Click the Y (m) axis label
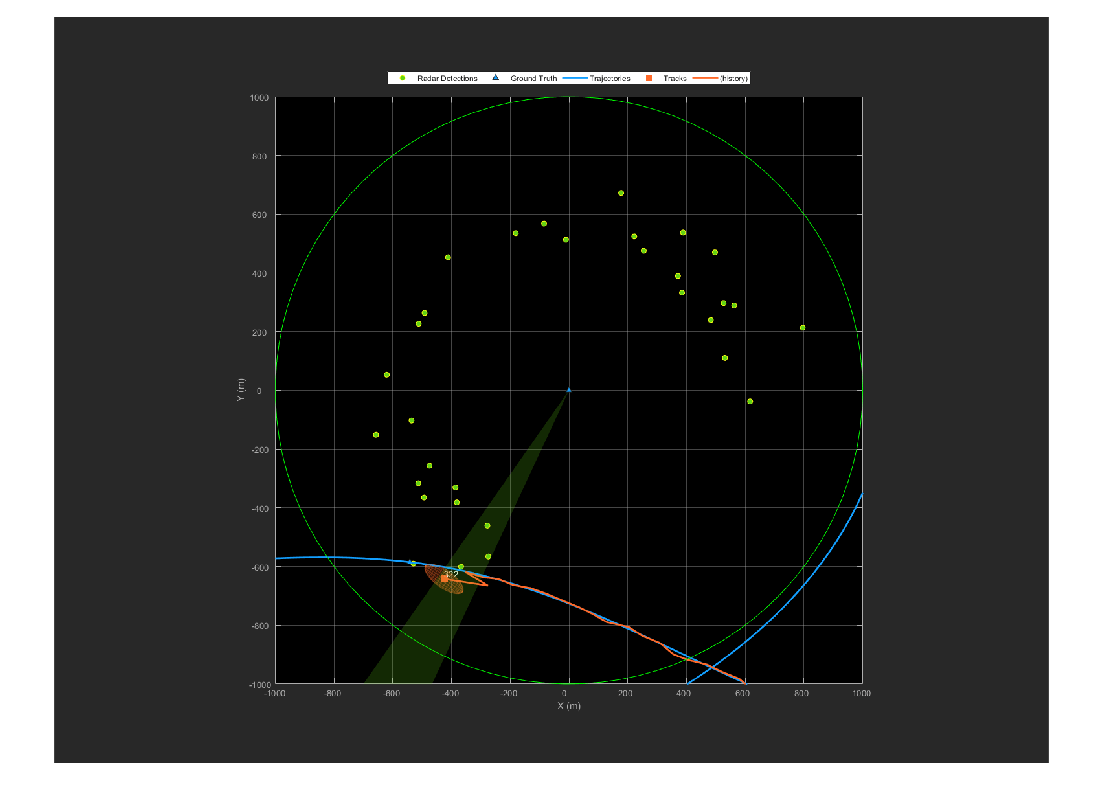Screen dimensions: 1103x800 pos(243,390)
